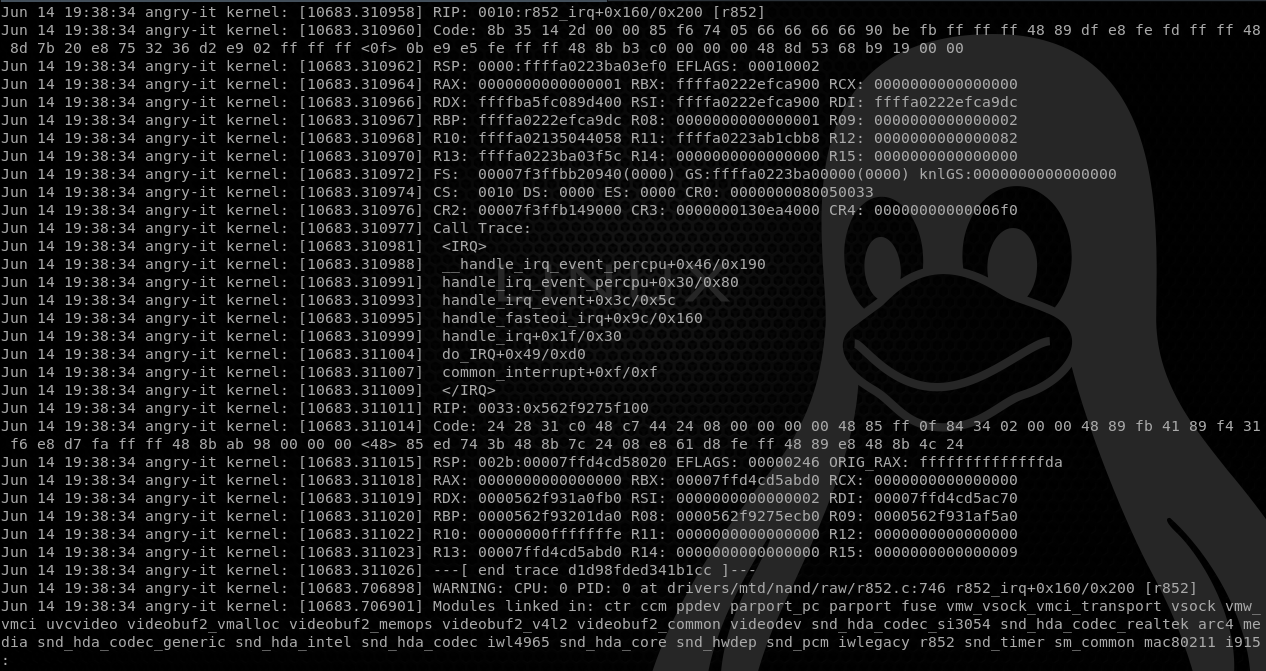
Task: Click common_interrupt+0xf/0xf trace entry
Action: 550,372
